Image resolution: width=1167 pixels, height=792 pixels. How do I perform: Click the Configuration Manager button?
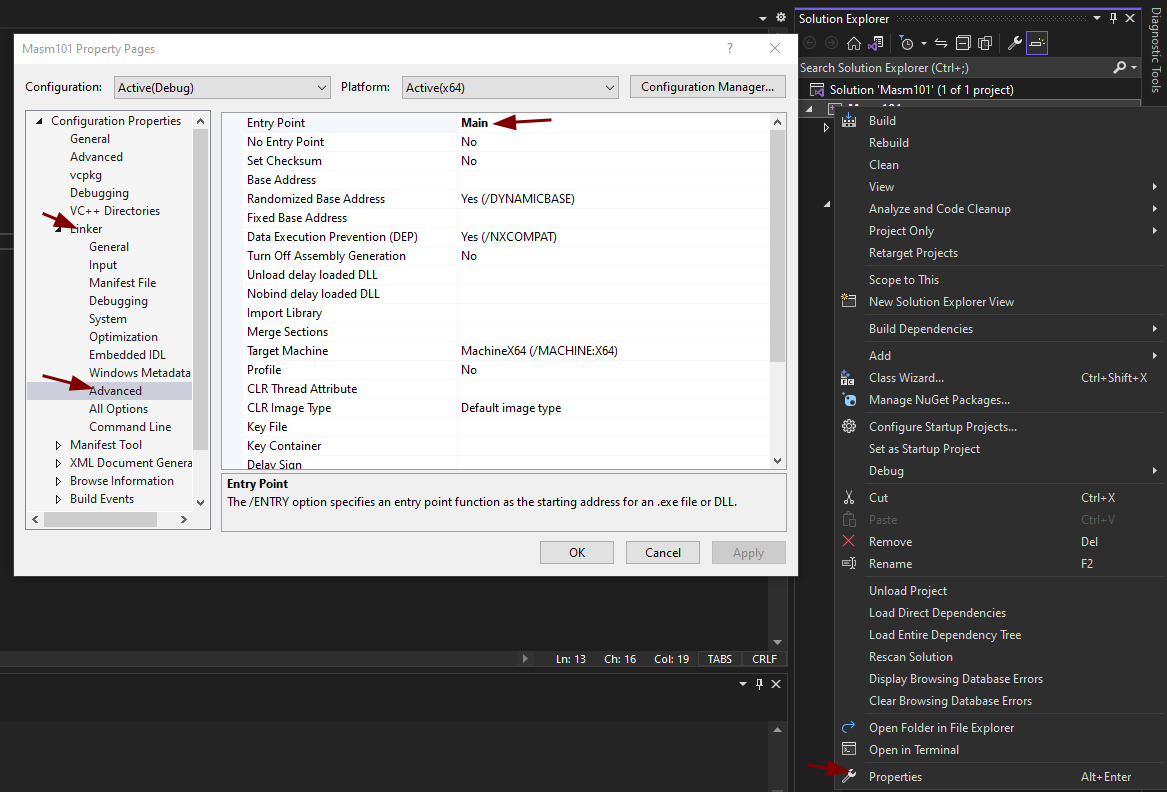707,87
